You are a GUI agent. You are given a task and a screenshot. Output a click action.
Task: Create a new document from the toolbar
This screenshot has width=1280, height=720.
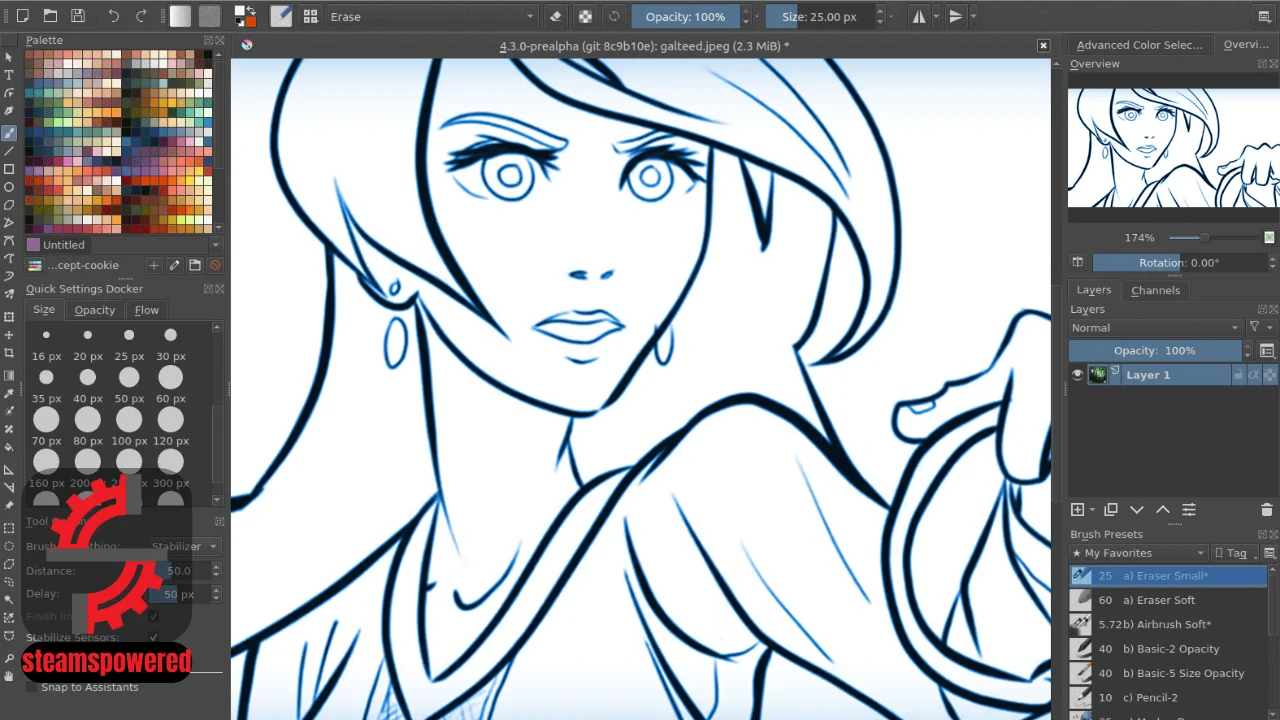[22, 16]
